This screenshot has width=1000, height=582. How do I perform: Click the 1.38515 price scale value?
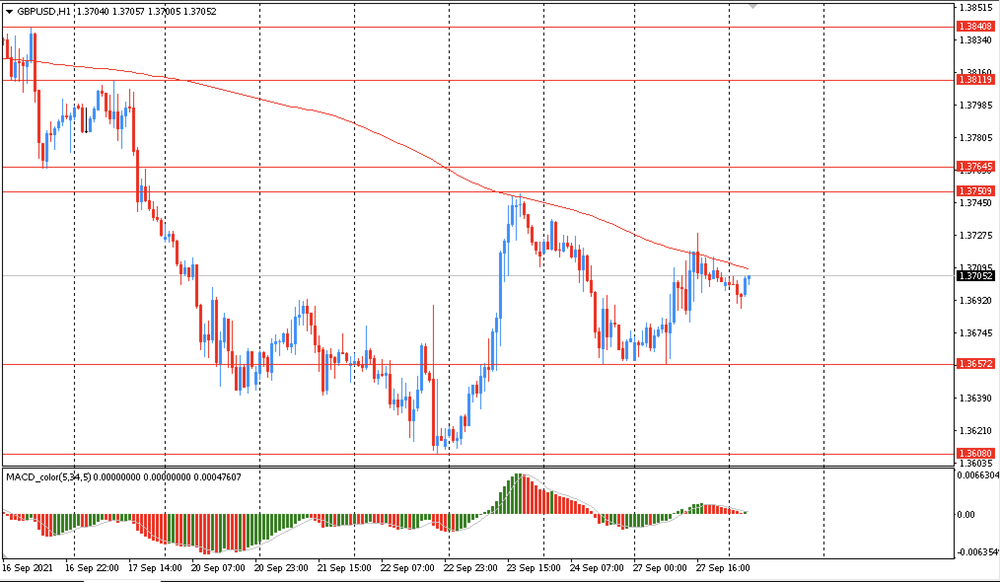pos(976,8)
